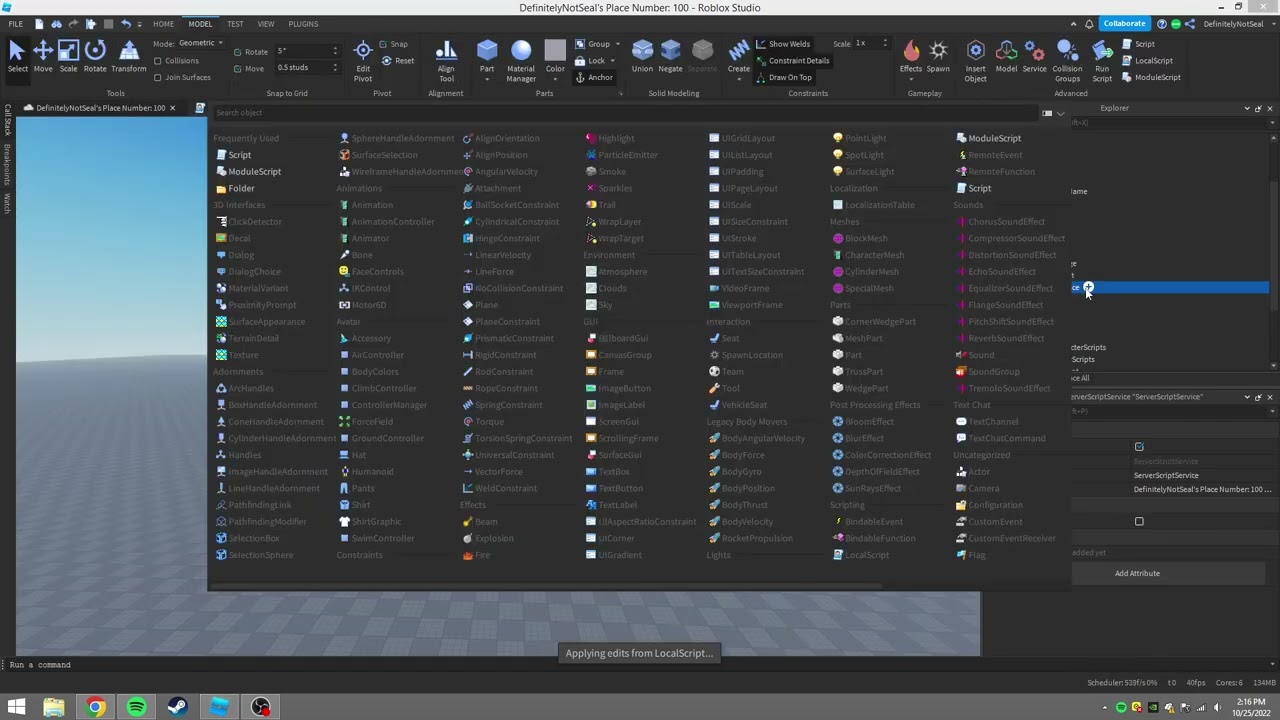This screenshot has width=1280, height=720.
Task: Click the add plus icon on selected Explorer row
Action: [x=1088, y=287]
